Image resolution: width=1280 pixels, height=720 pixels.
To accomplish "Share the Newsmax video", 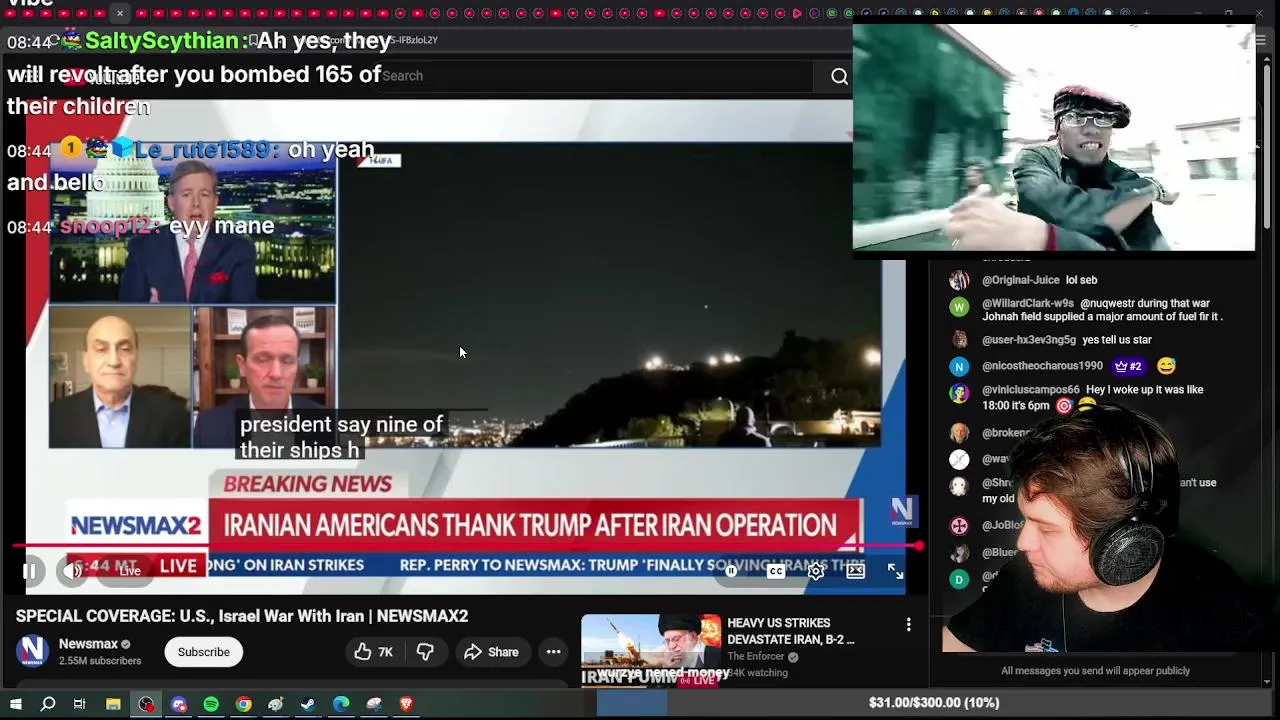I will point(491,652).
